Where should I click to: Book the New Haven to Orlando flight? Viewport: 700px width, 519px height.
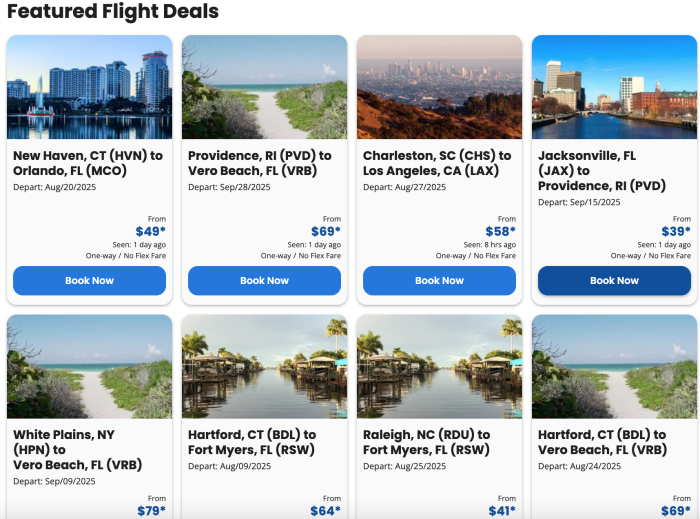click(89, 281)
